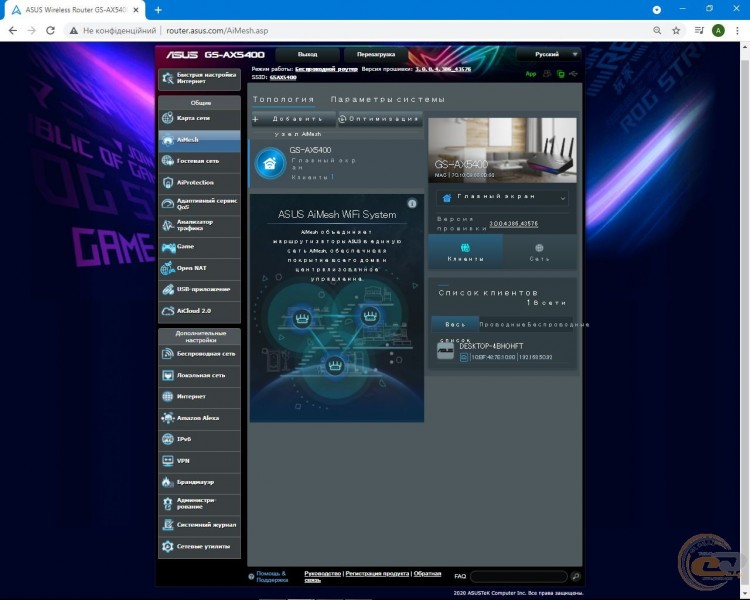Click the Оптимизация button

click(x=380, y=119)
